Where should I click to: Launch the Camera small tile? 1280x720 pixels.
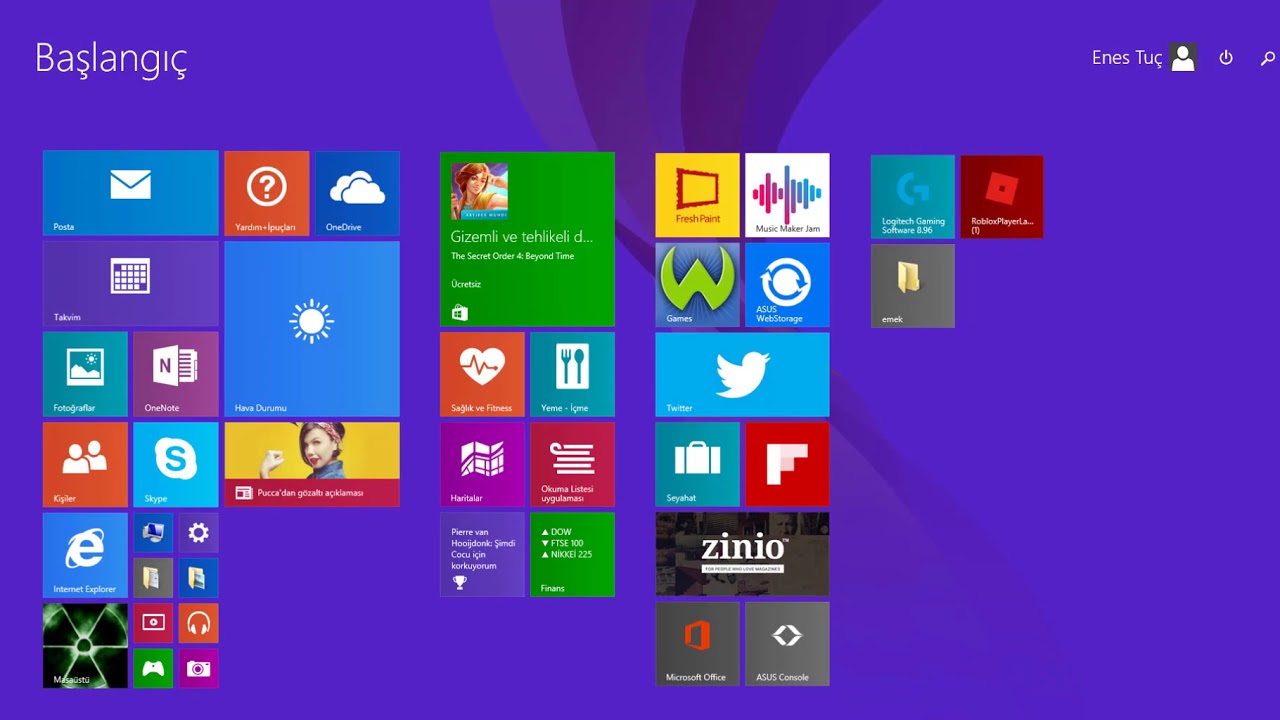coord(199,669)
